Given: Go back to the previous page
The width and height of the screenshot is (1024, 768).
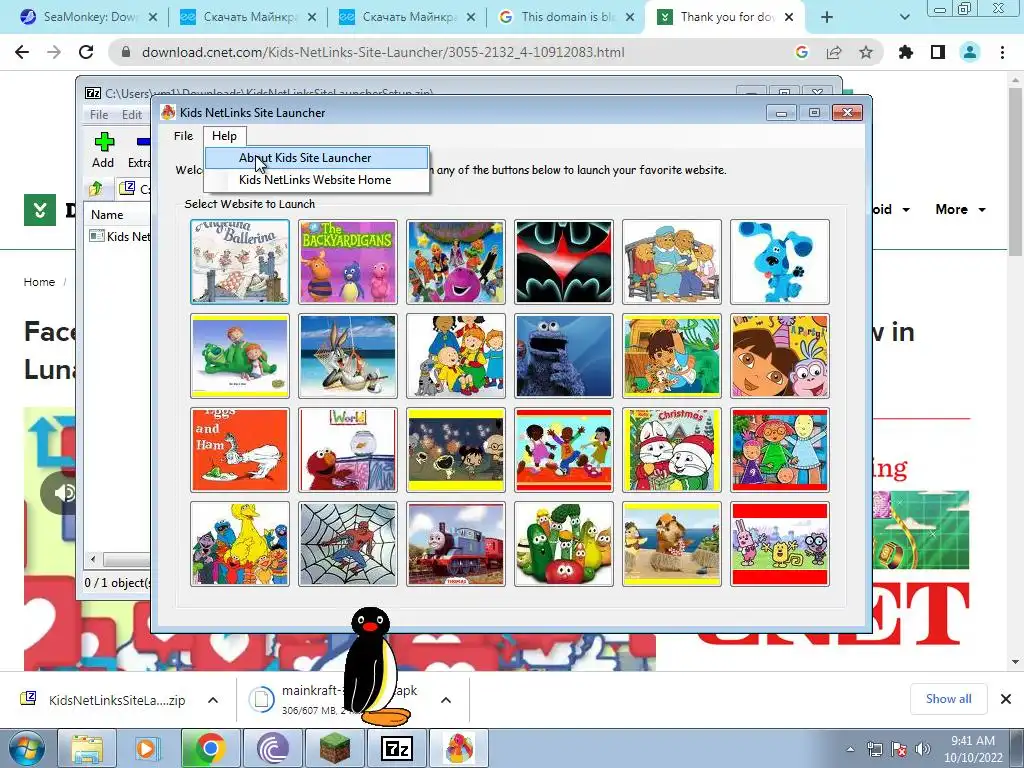Looking at the screenshot, I should (x=22, y=52).
